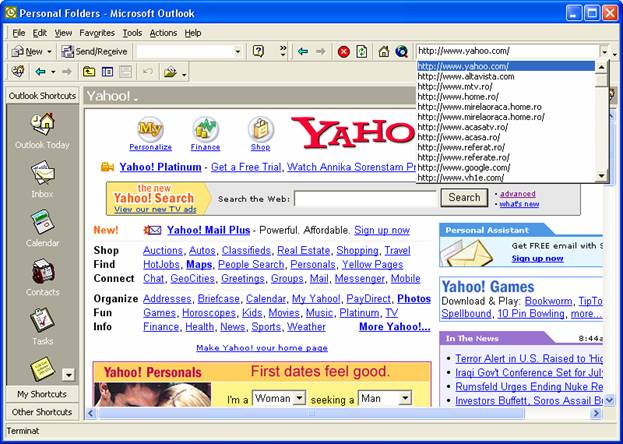The height and width of the screenshot is (444, 623).
Task: Stop loading with the red Stop icon
Action: point(344,52)
